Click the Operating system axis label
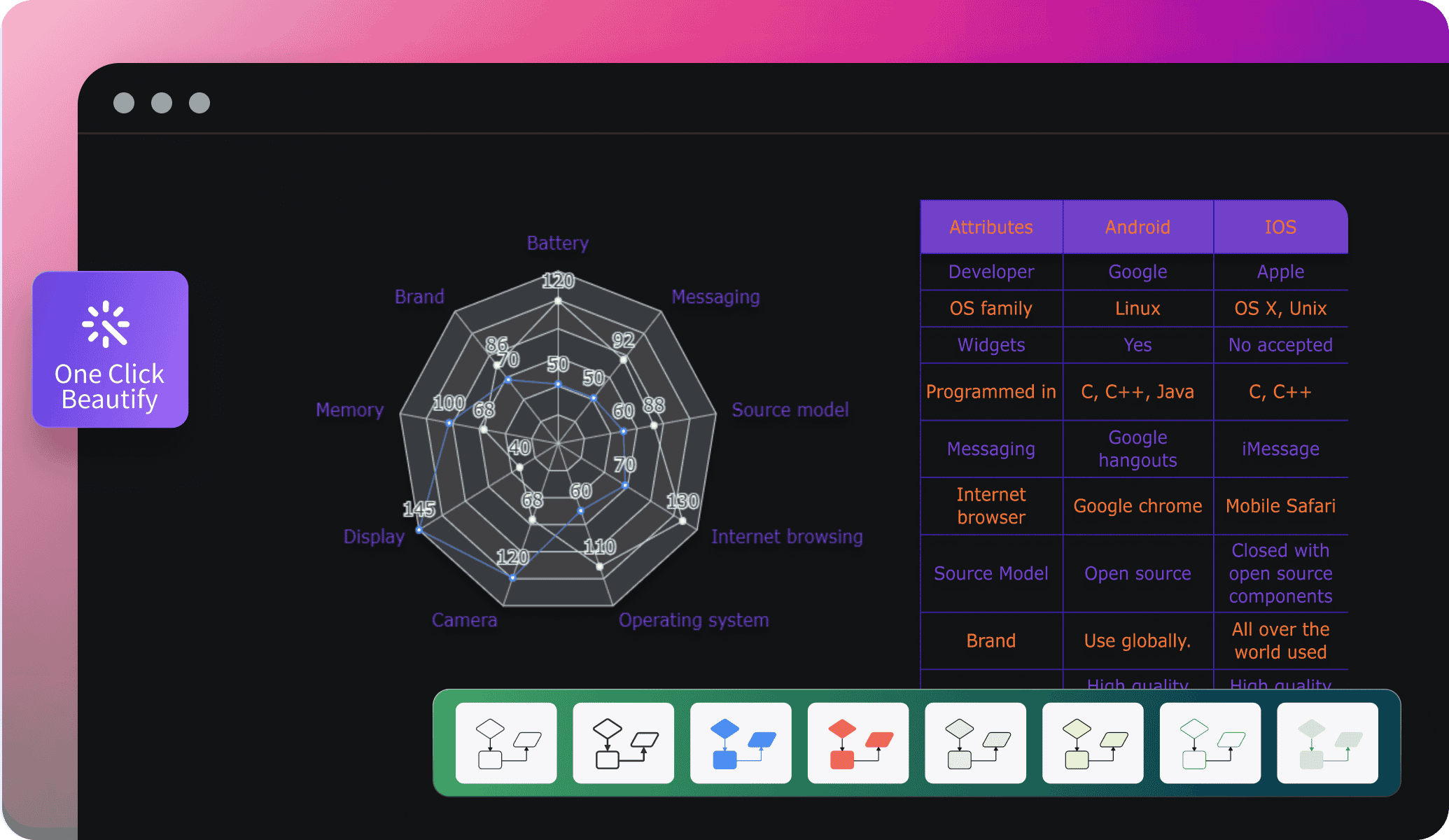1449x840 pixels. [x=694, y=620]
